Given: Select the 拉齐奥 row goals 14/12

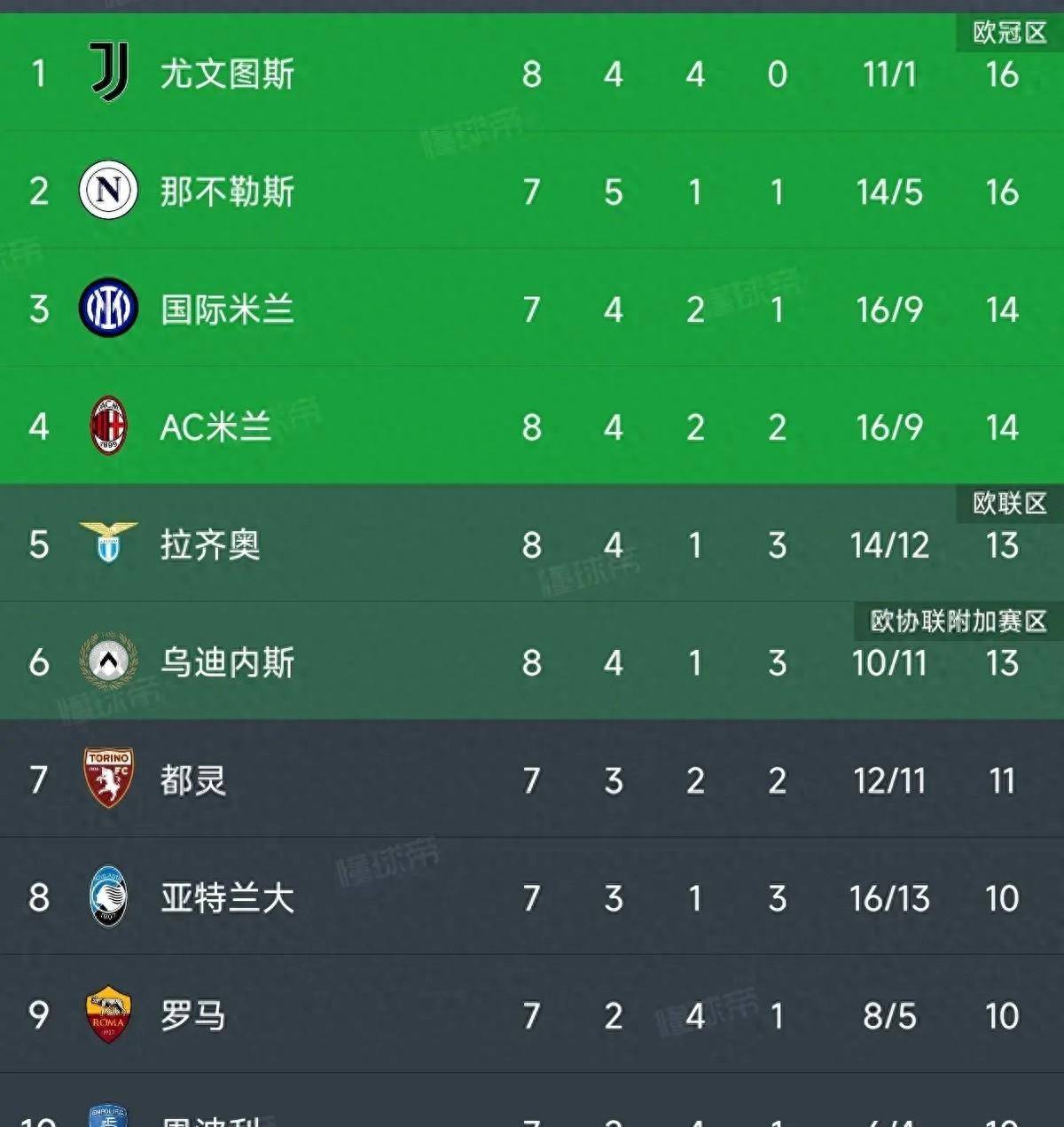Looking at the screenshot, I should click(x=889, y=545).
